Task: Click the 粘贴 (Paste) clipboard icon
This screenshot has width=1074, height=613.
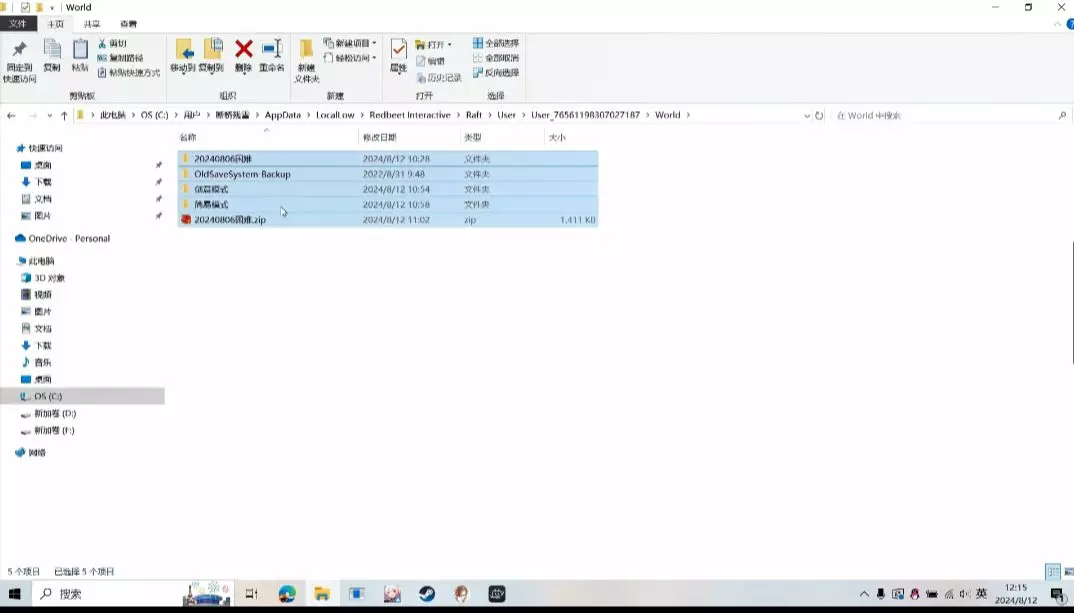Action: [80, 55]
